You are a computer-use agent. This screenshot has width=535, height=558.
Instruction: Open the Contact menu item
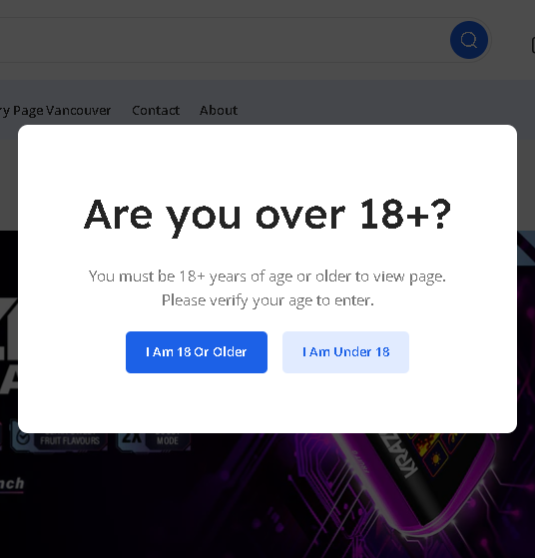pos(156,111)
